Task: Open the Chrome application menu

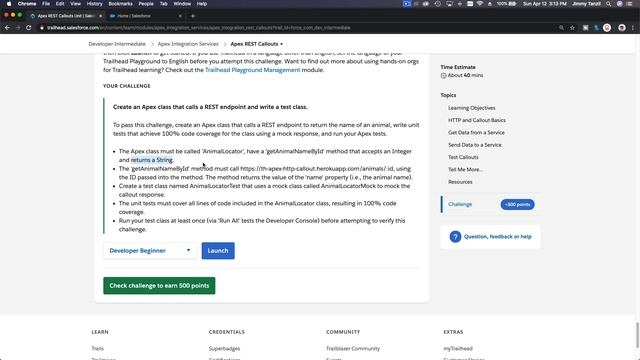Action: pyautogui.click(x=27, y=4)
